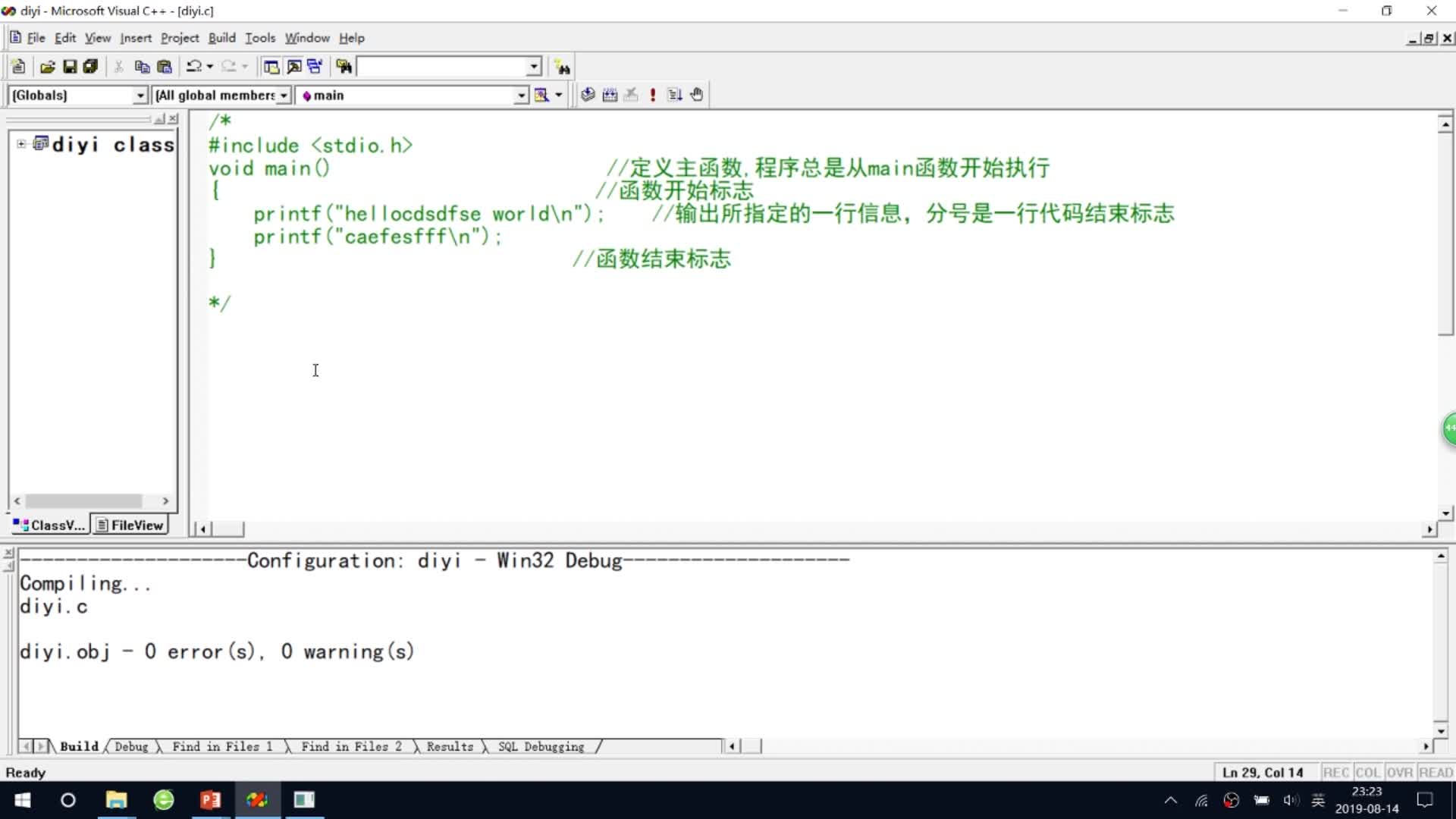This screenshot has height=819, width=1456.
Task: Click workspace panel horizontal scrollbar thumb
Action: pyautogui.click(x=83, y=500)
